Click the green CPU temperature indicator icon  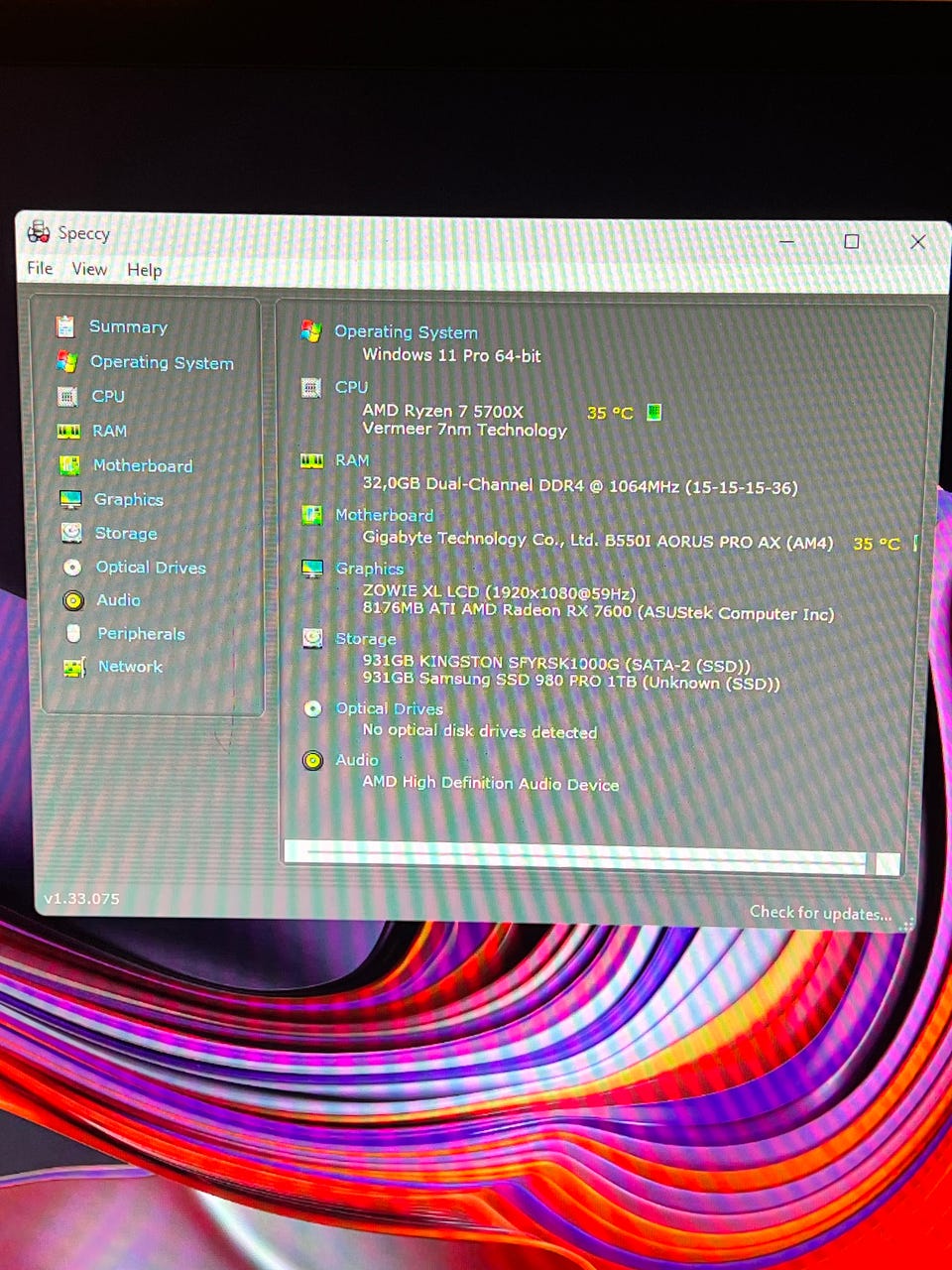(x=654, y=412)
